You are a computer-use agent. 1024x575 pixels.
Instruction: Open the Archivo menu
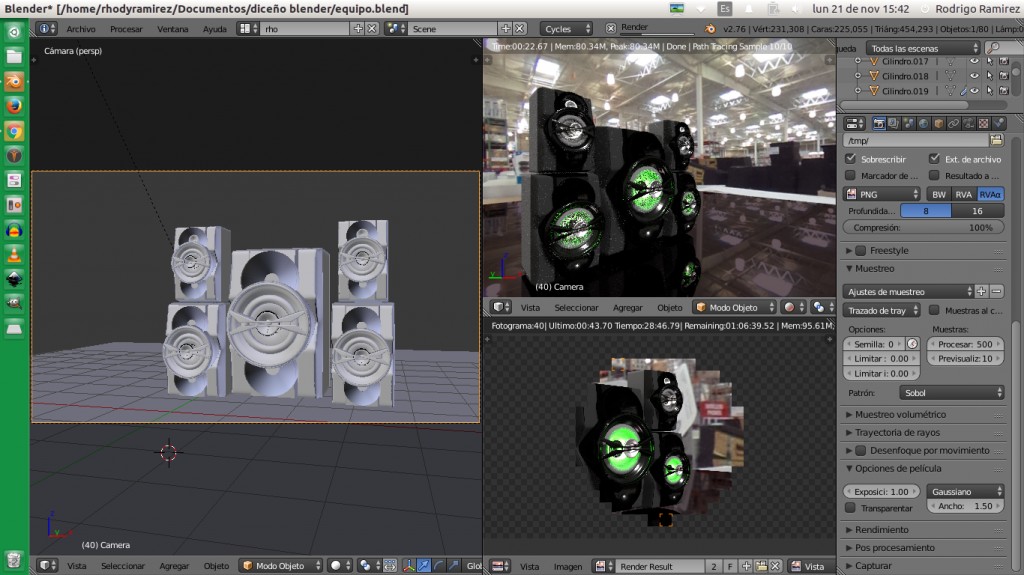point(81,29)
